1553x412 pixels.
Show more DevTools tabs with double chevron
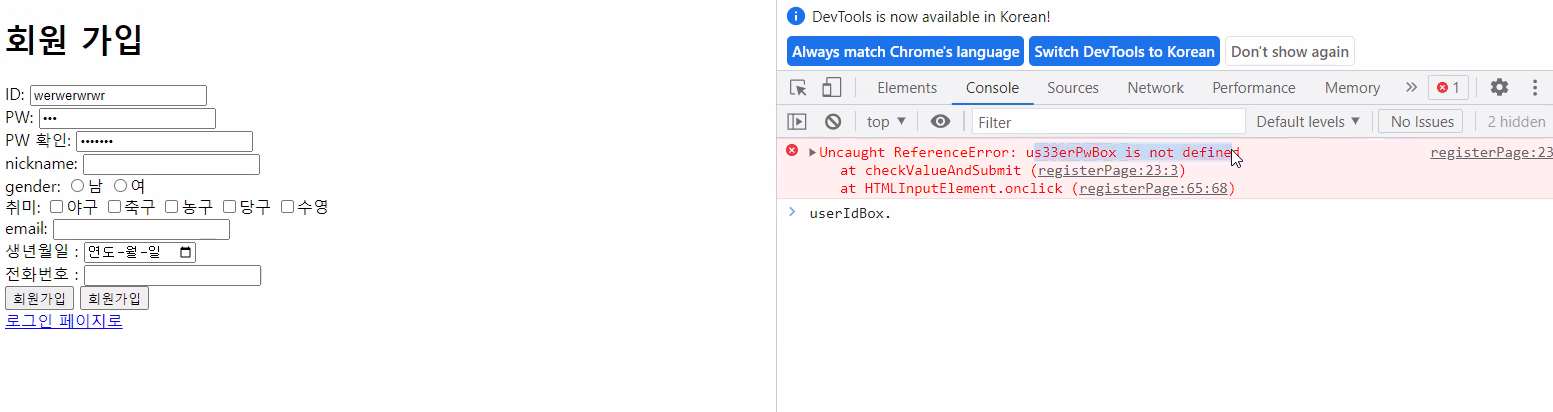click(x=1411, y=88)
